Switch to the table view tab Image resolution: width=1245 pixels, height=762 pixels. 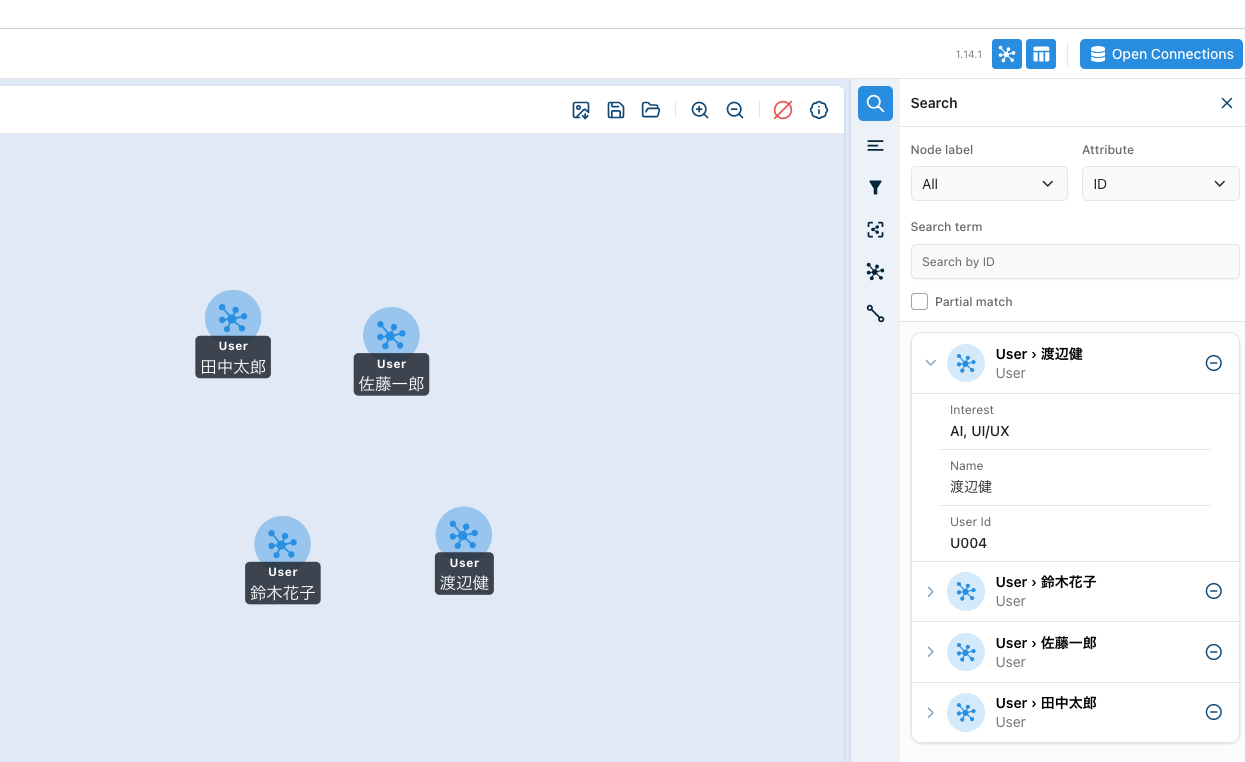pyautogui.click(x=1041, y=54)
